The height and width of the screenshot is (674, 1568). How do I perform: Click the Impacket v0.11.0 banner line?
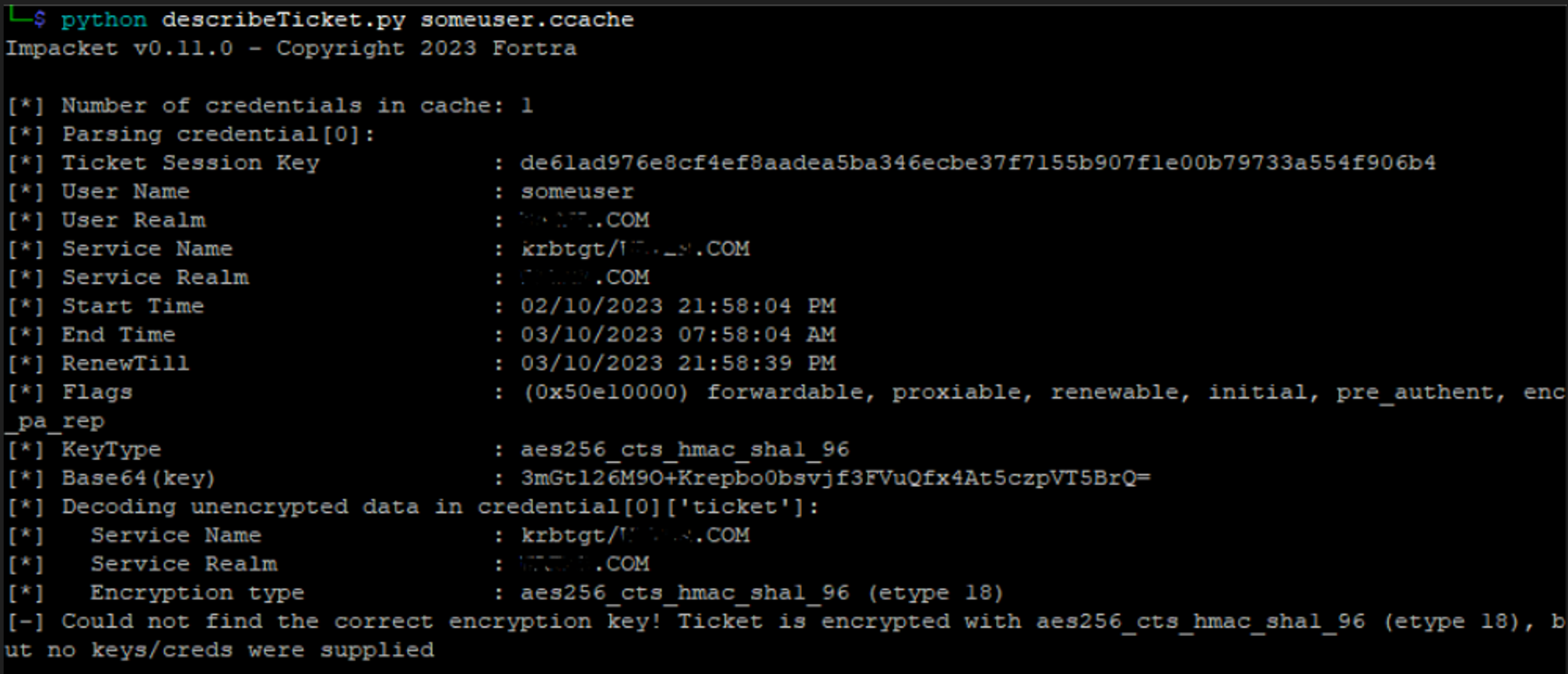pyautogui.click(x=291, y=48)
